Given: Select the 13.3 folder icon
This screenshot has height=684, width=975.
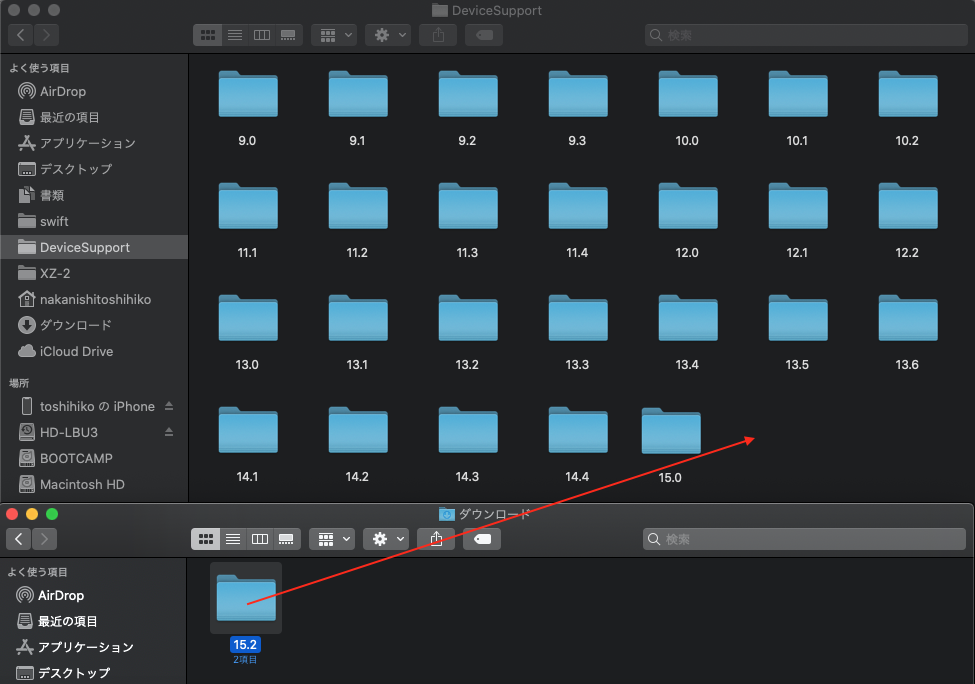Looking at the screenshot, I should click(x=578, y=318).
